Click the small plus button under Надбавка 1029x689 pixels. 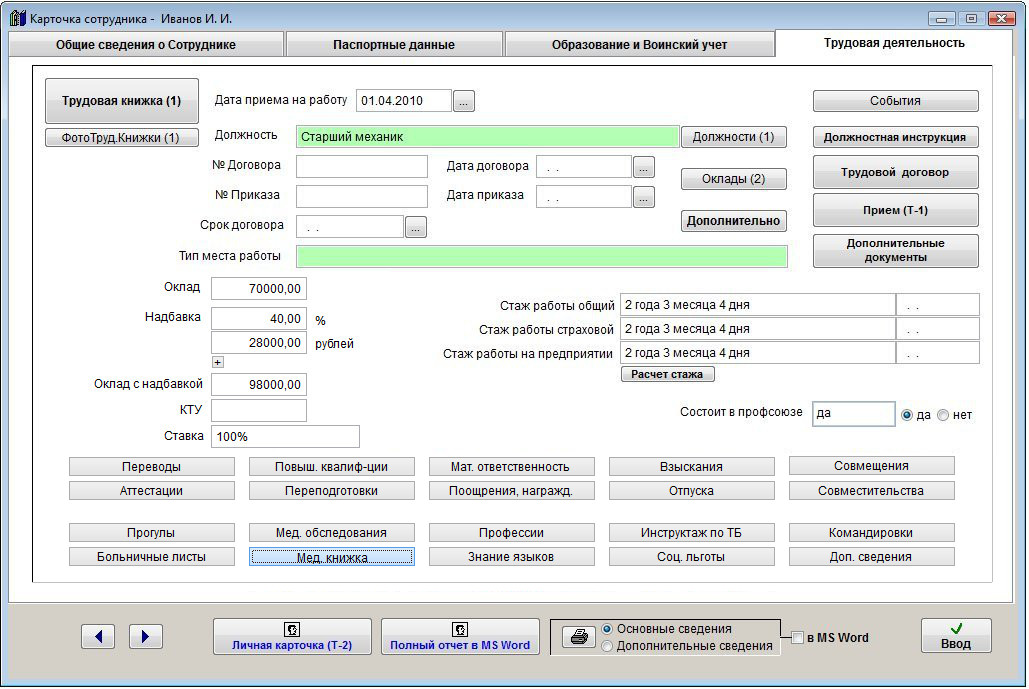click(x=218, y=362)
